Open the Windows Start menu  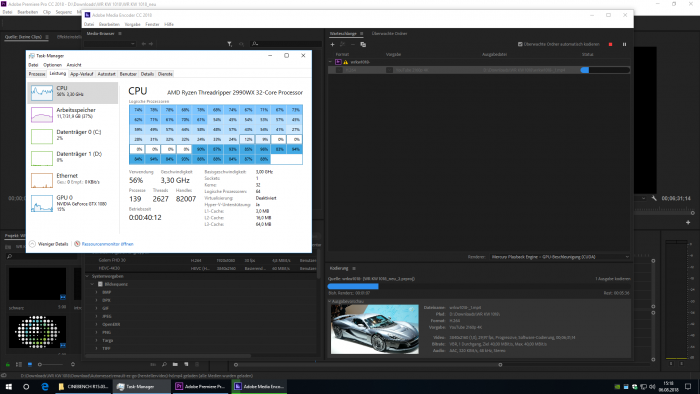pyautogui.click(x=8, y=386)
